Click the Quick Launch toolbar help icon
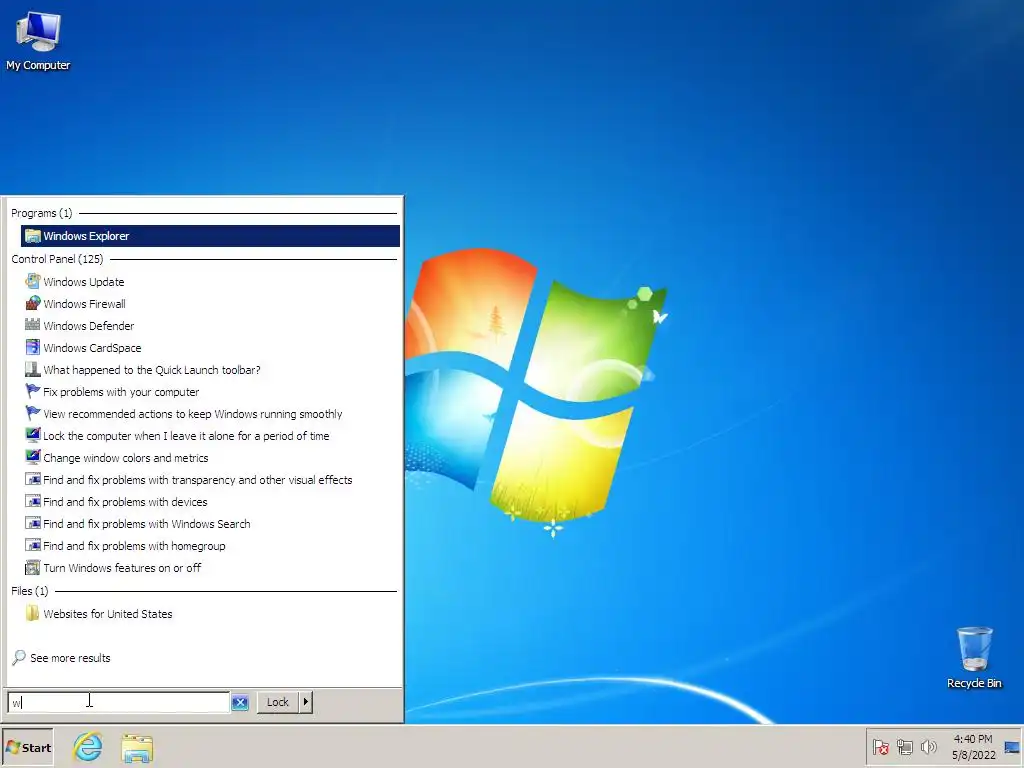The image size is (1024, 768). pyautogui.click(x=33, y=370)
